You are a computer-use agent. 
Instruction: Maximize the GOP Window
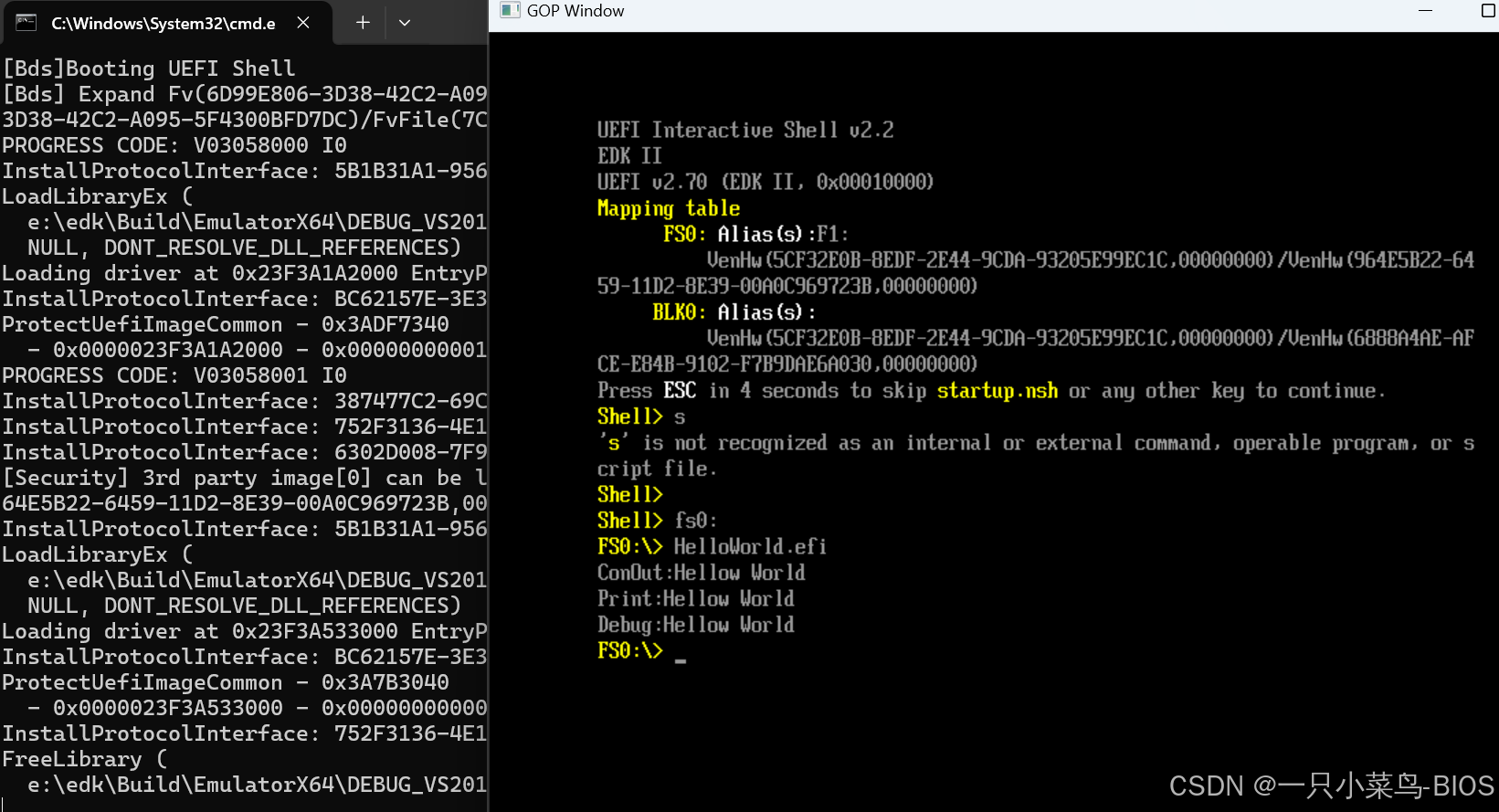click(x=1487, y=11)
